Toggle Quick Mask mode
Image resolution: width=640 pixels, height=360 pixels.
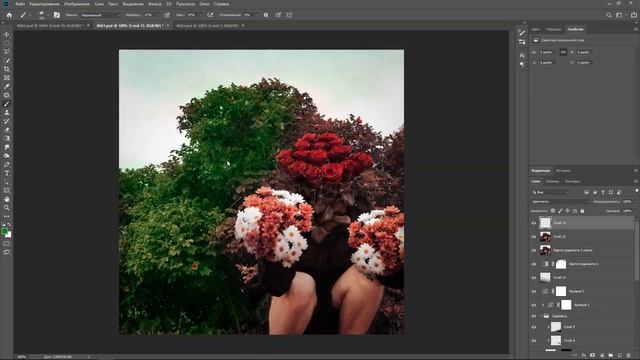[7, 244]
